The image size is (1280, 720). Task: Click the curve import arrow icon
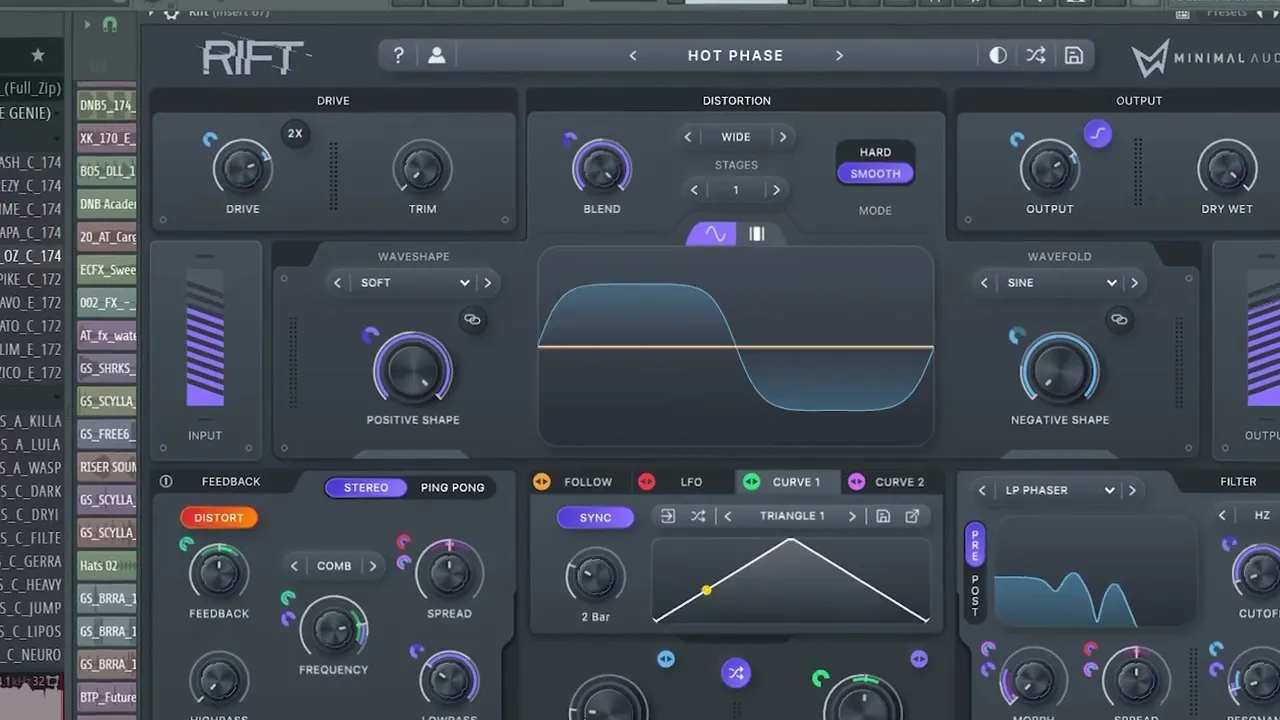coord(668,517)
